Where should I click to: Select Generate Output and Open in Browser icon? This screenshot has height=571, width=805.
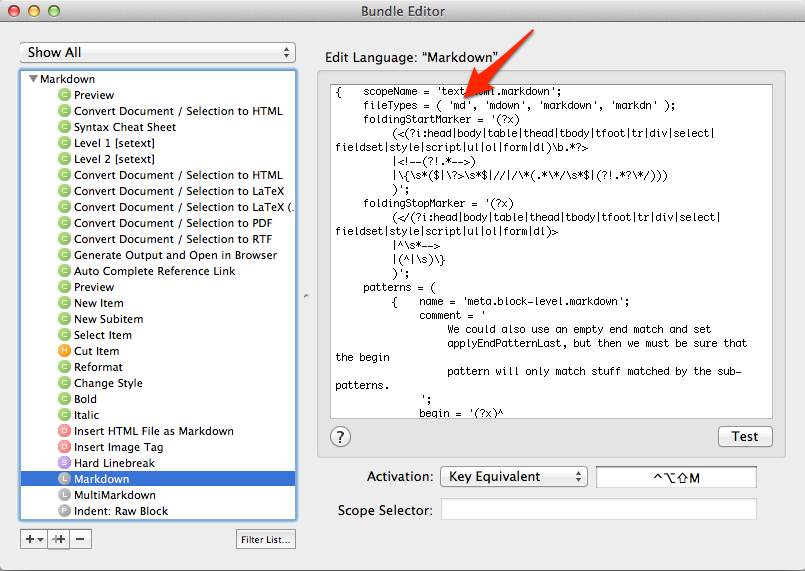click(x=64, y=254)
